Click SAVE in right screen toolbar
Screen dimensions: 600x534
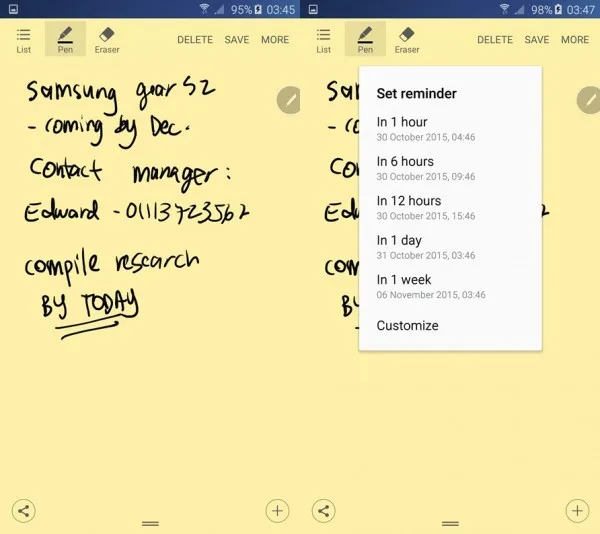536,40
